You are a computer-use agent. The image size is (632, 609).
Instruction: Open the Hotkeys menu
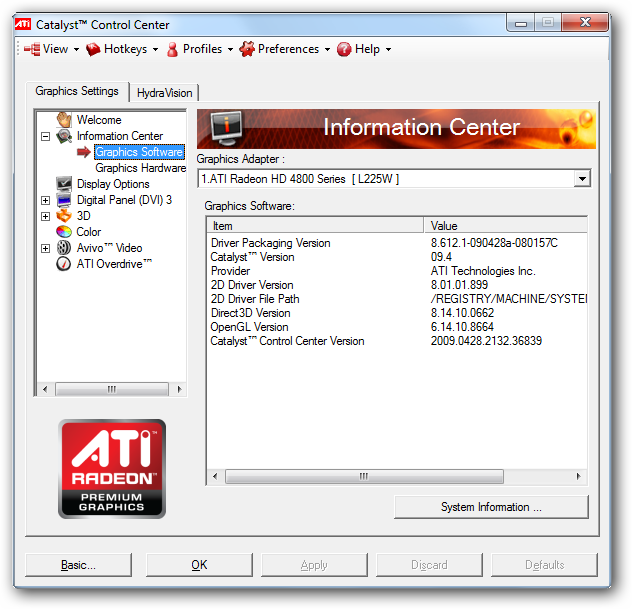tap(122, 49)
